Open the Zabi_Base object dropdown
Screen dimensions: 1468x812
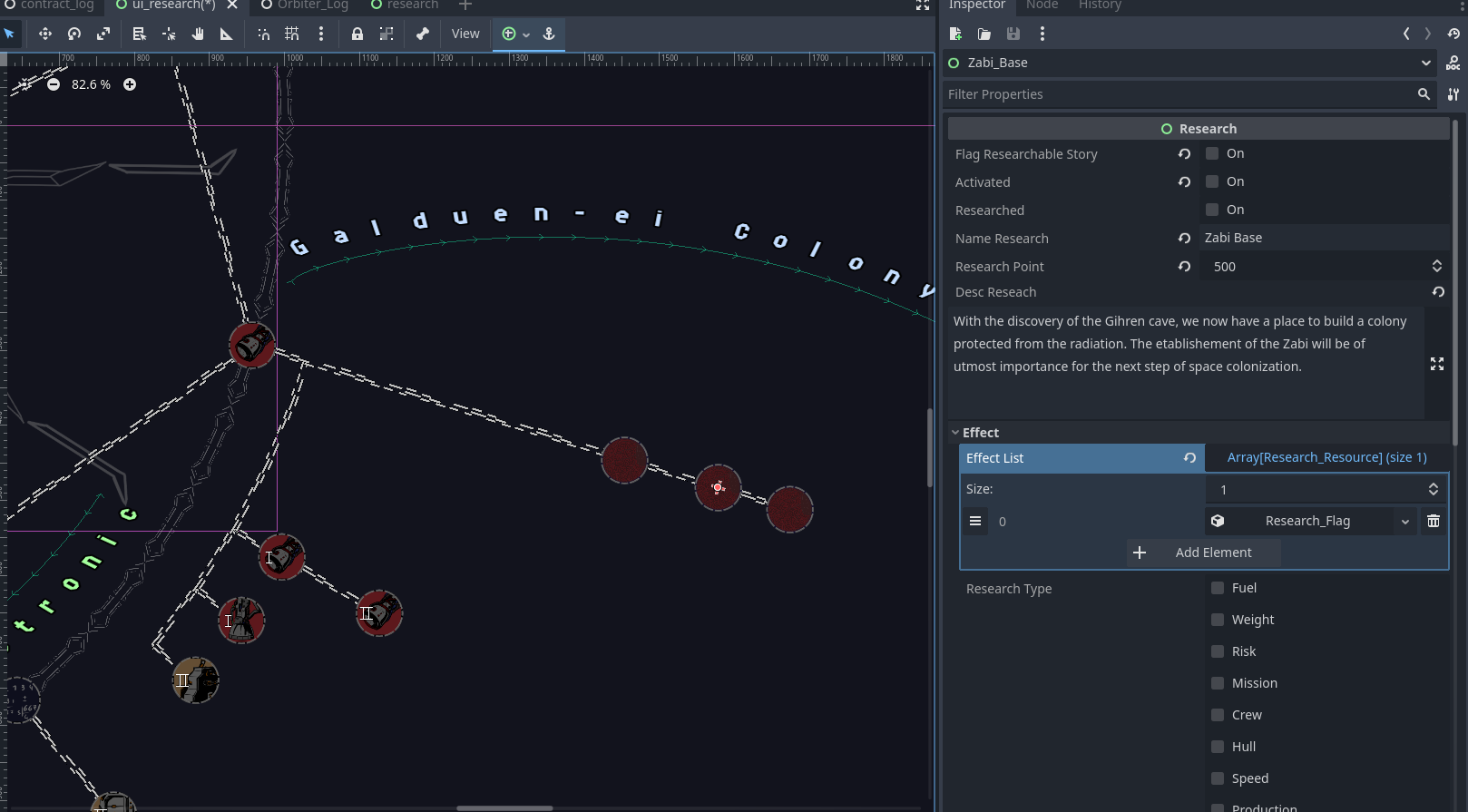(1426, 63)
